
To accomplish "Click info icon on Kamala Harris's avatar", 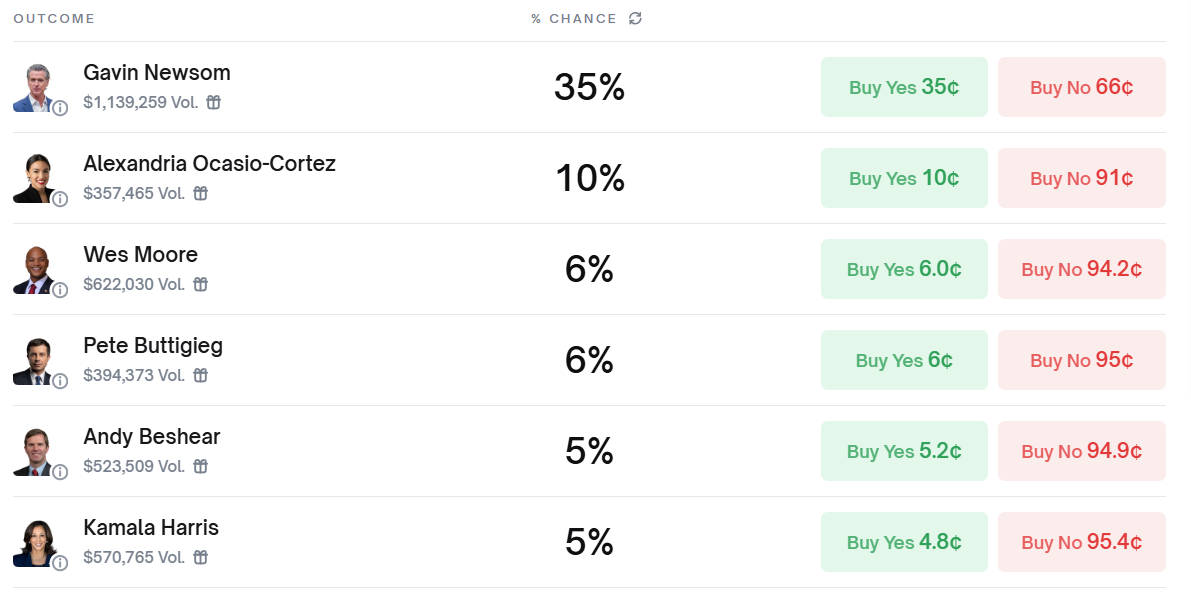I will click(x=60, y=563).
